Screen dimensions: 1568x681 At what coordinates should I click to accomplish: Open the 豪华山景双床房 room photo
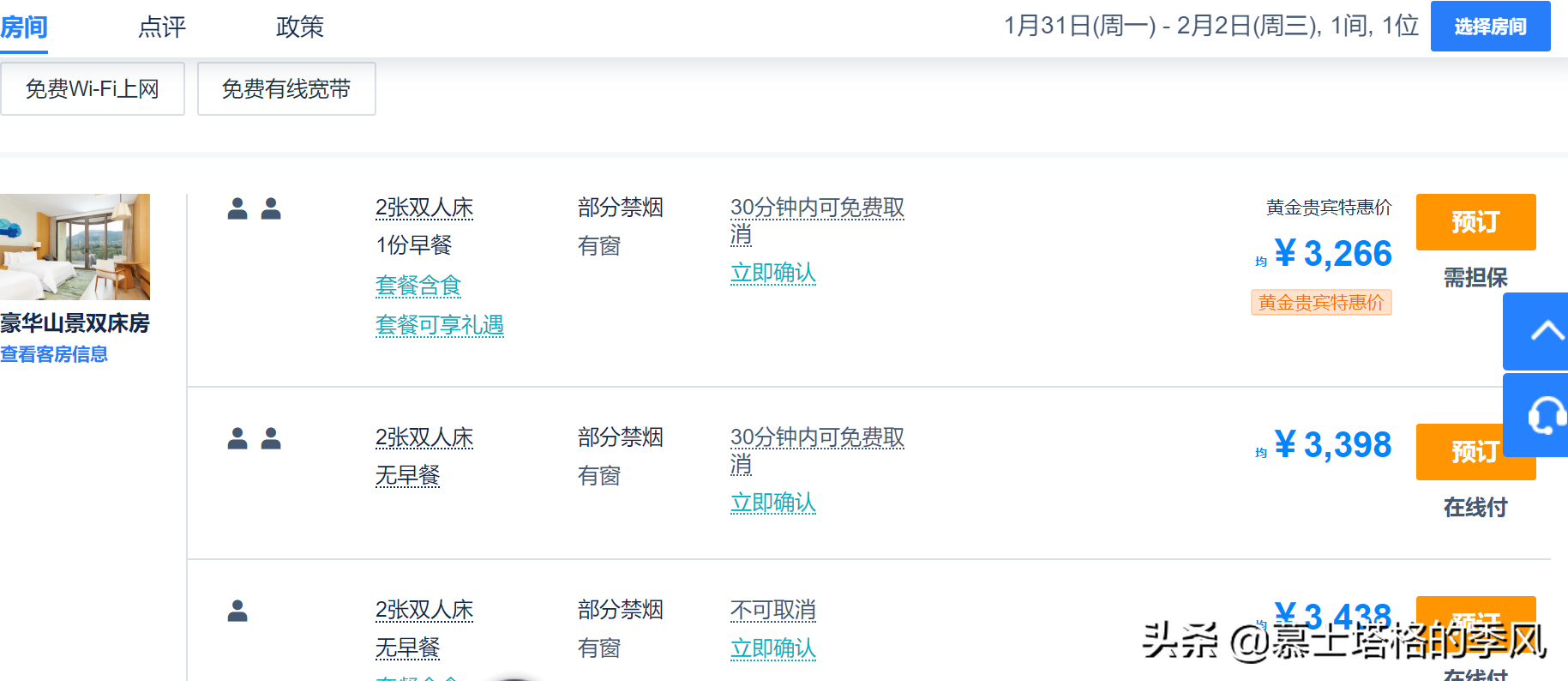tap(75, 247)
